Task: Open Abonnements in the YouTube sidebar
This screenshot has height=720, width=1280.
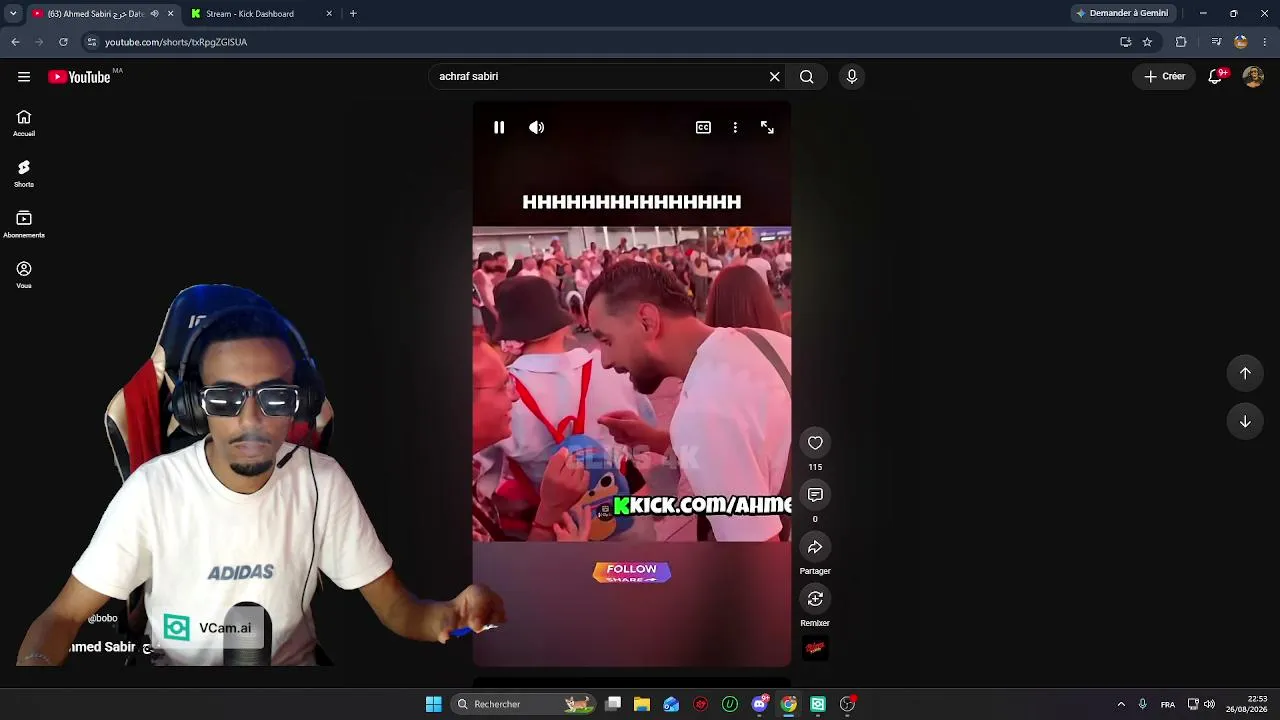Action: tap(24, 224)
